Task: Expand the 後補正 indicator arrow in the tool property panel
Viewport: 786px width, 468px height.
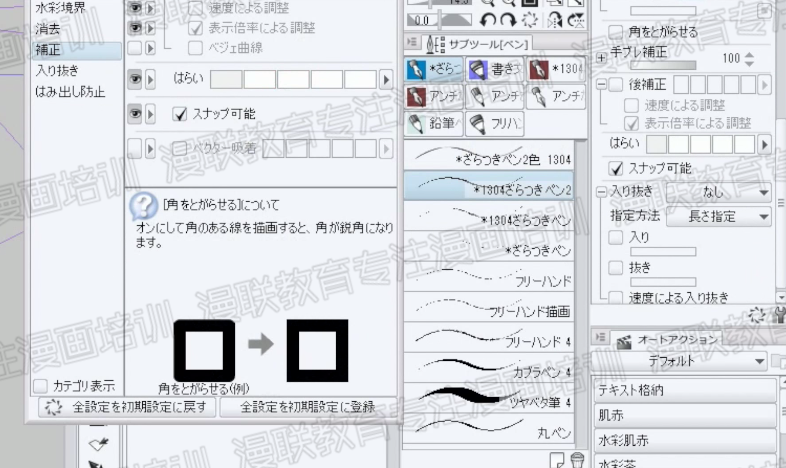Action: pos(764,85)
